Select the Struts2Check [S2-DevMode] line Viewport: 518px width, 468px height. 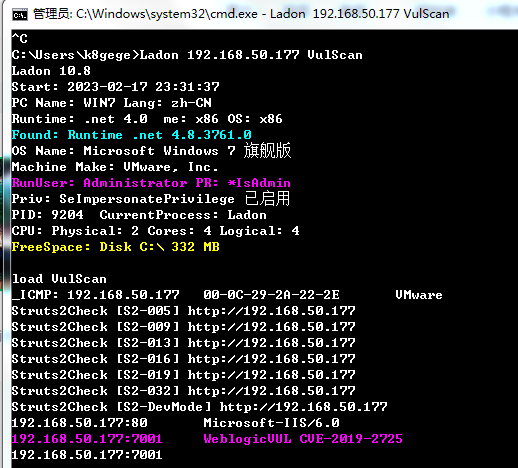tap(199, 407)
